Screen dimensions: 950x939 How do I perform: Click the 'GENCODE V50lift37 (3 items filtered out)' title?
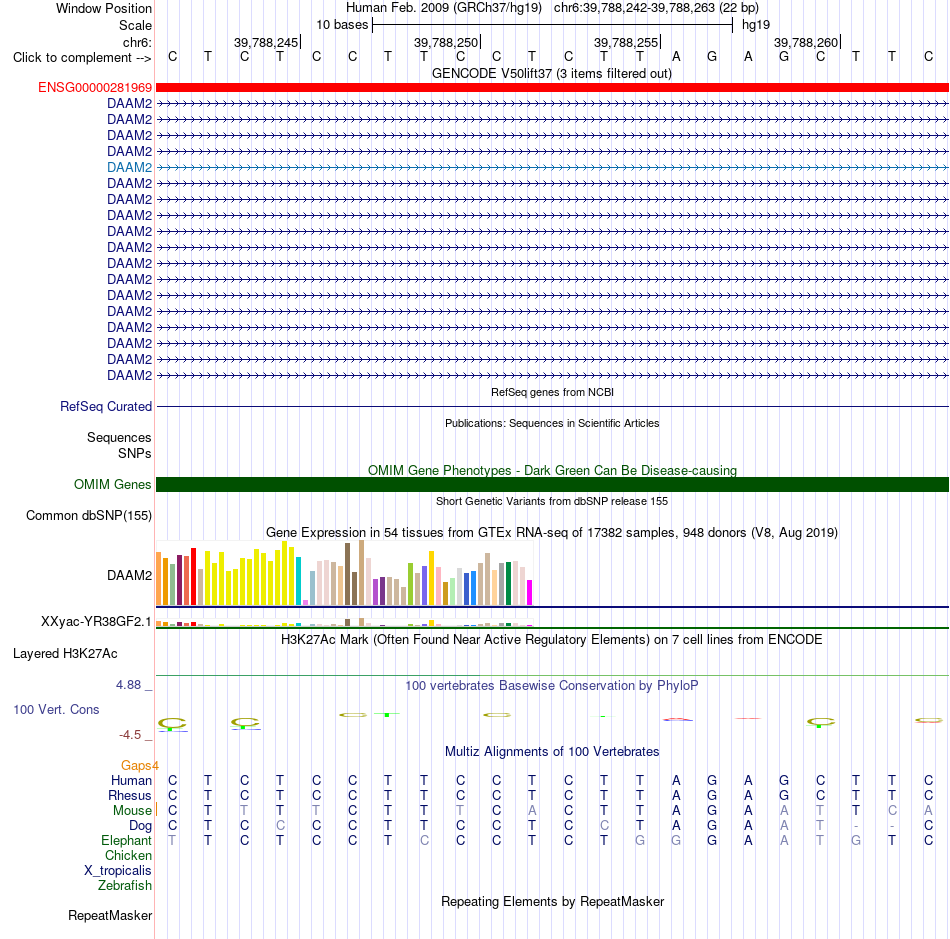[552, 74]
